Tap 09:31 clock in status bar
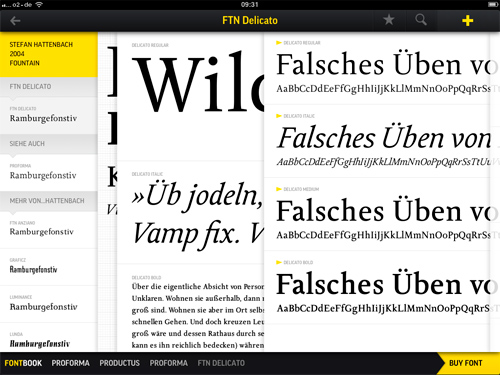Screen dimensions: 500x375 250,5
